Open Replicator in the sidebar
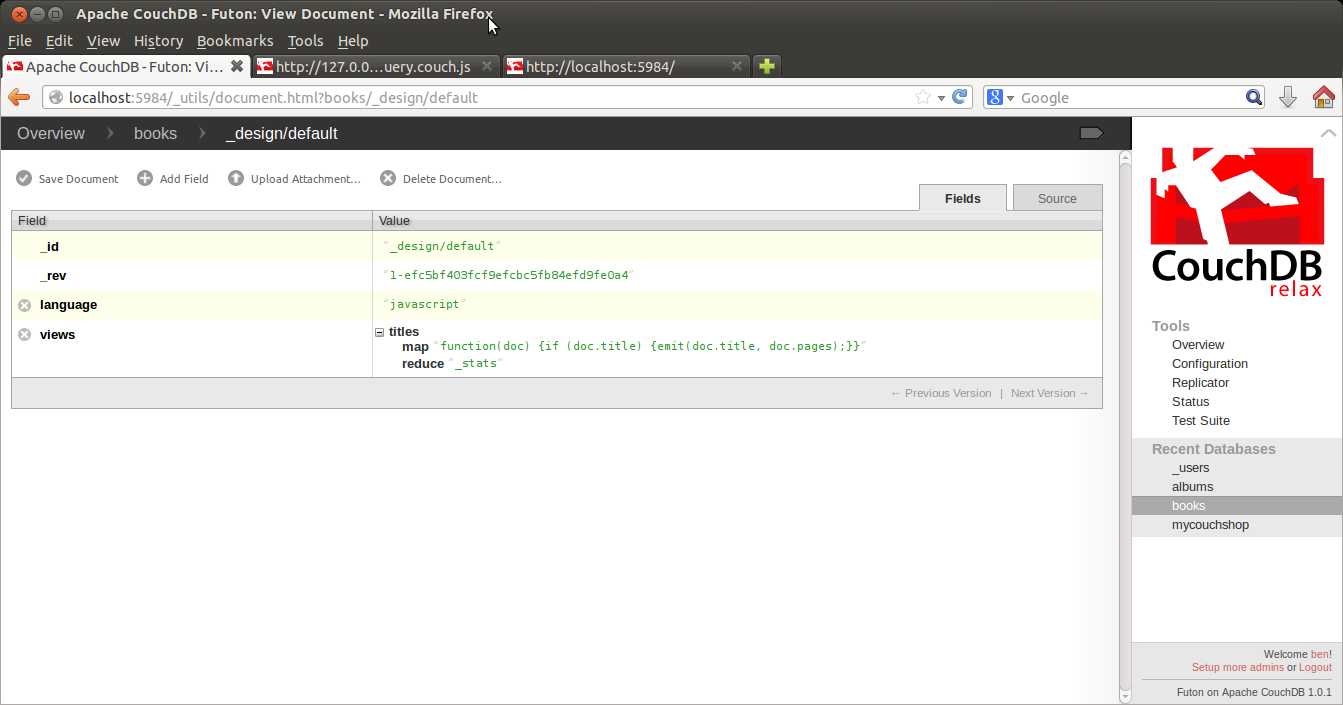This screenshot has width=1343, height=705. pos(1200,382)
